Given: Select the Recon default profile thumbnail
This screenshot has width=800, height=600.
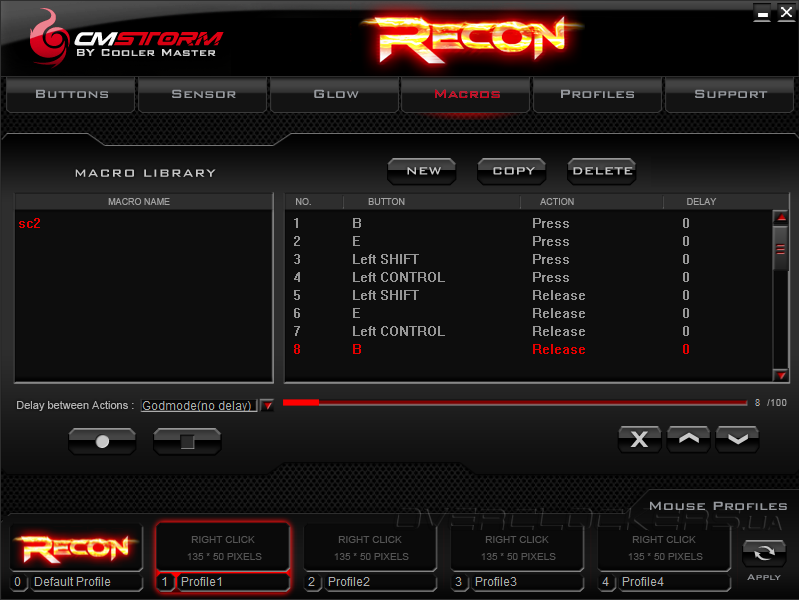Looking at the screenshot, I should [x=76, y=547].
